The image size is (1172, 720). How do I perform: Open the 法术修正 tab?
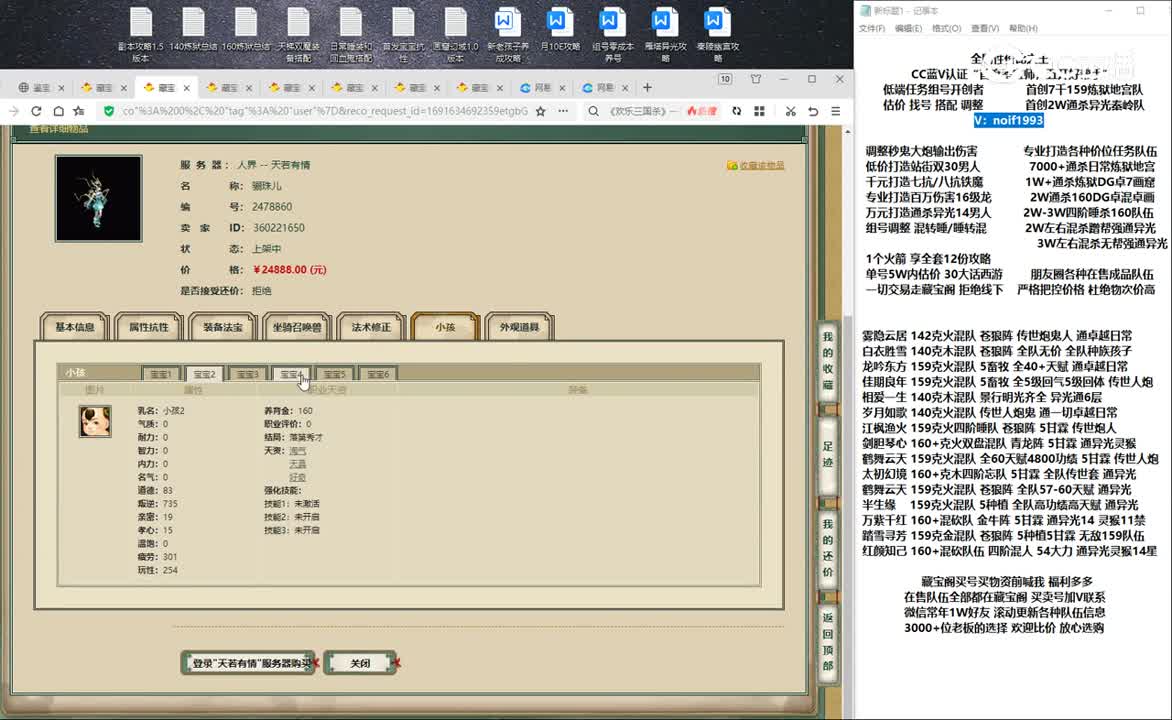tap(371, 327)
